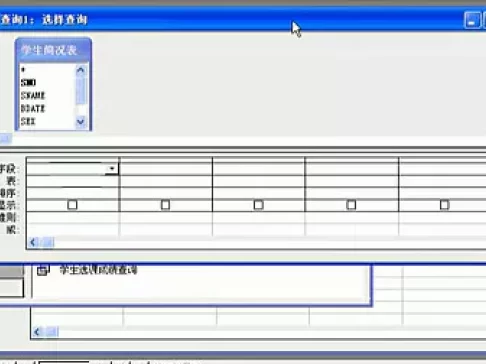The width and height of the screenshot is (486, 364).
Task: Toggle the show checkbox in third column
Action: pos(258,205)
